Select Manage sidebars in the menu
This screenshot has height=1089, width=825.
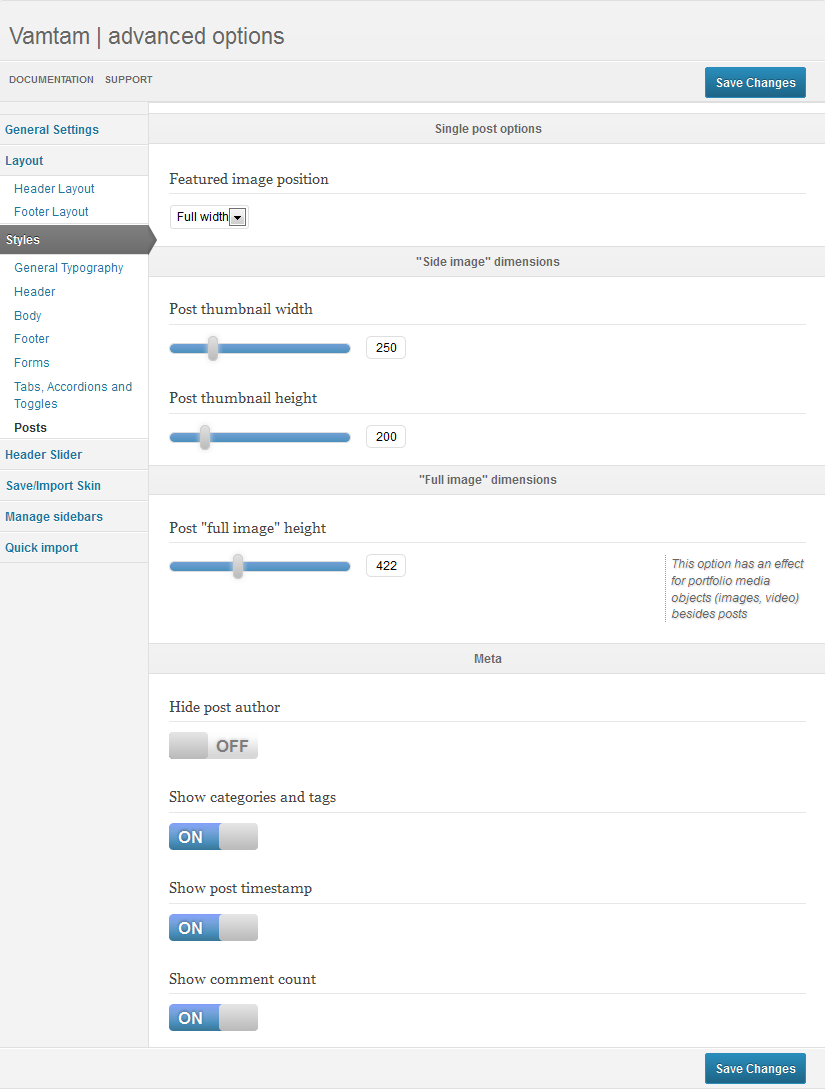click(54, 517)
